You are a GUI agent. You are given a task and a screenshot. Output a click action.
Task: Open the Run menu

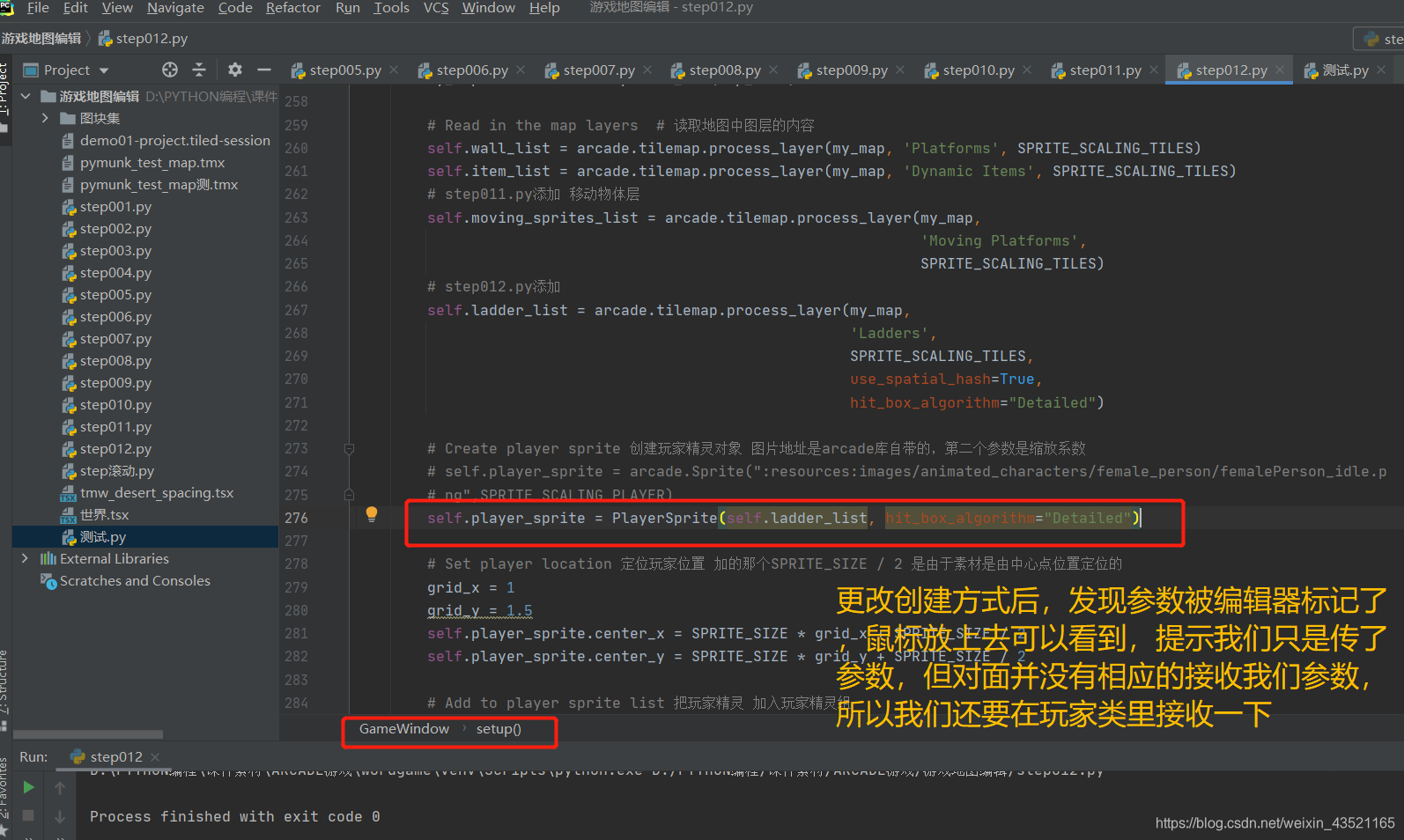(348, 8)
